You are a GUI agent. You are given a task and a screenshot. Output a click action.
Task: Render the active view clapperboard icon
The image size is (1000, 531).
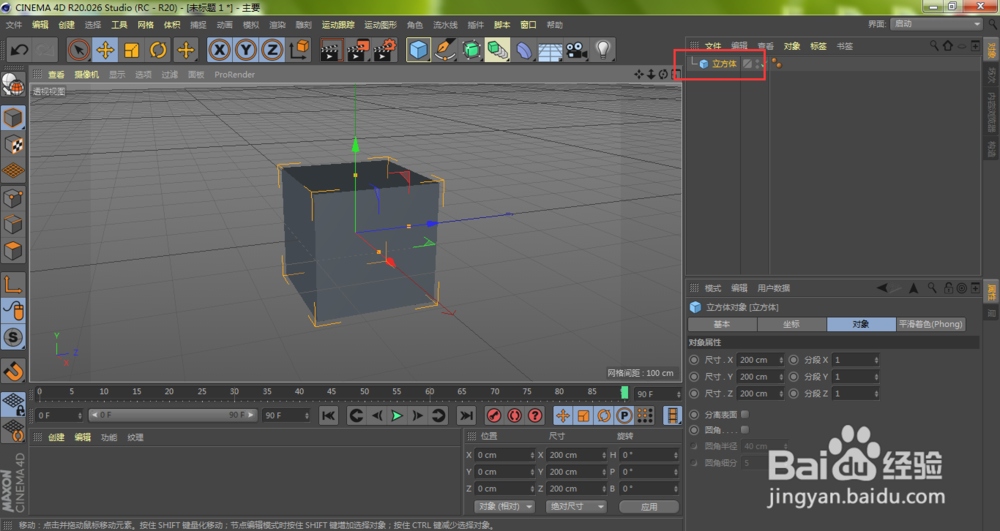point(330,50)
